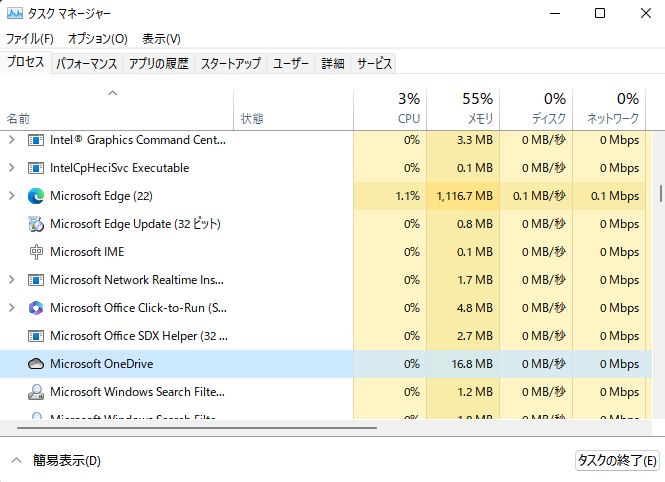The image size is (665, 482).
Task: Click the Microsoft Edge Update icon
Action: [36, 224]
